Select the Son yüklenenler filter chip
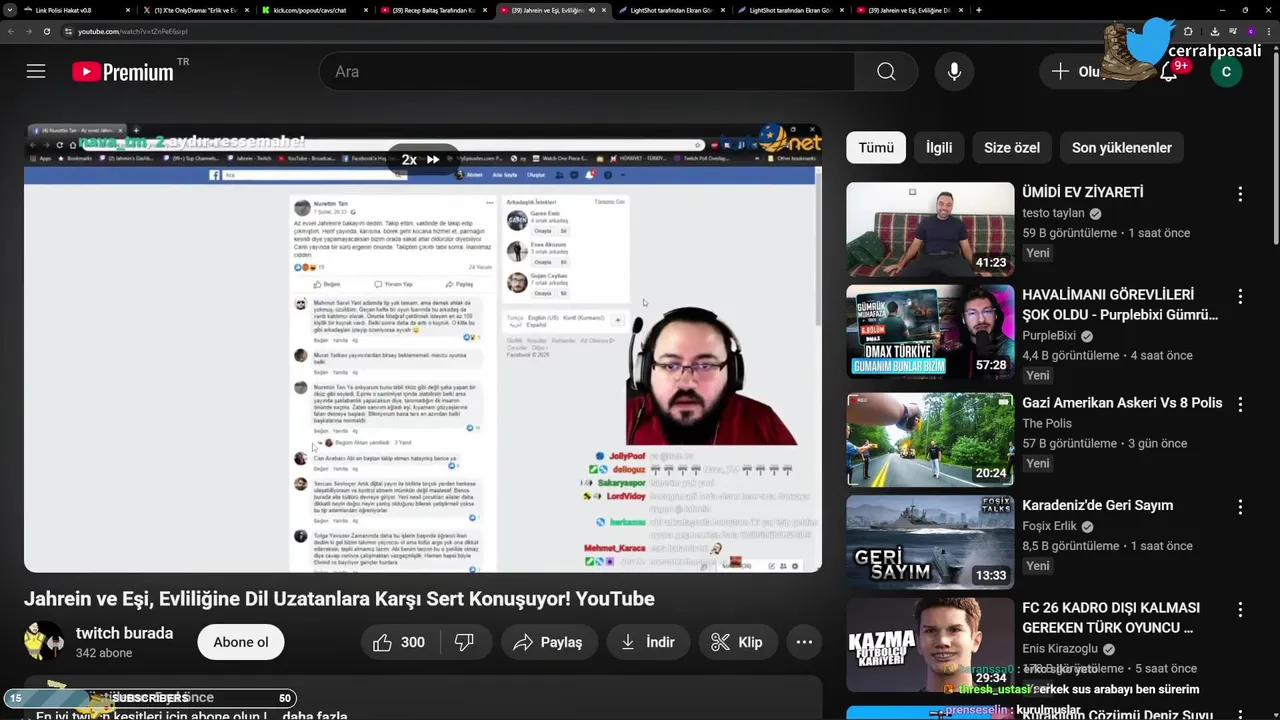This screenshot has height=720, width=1280. (x=1122, y=147)
